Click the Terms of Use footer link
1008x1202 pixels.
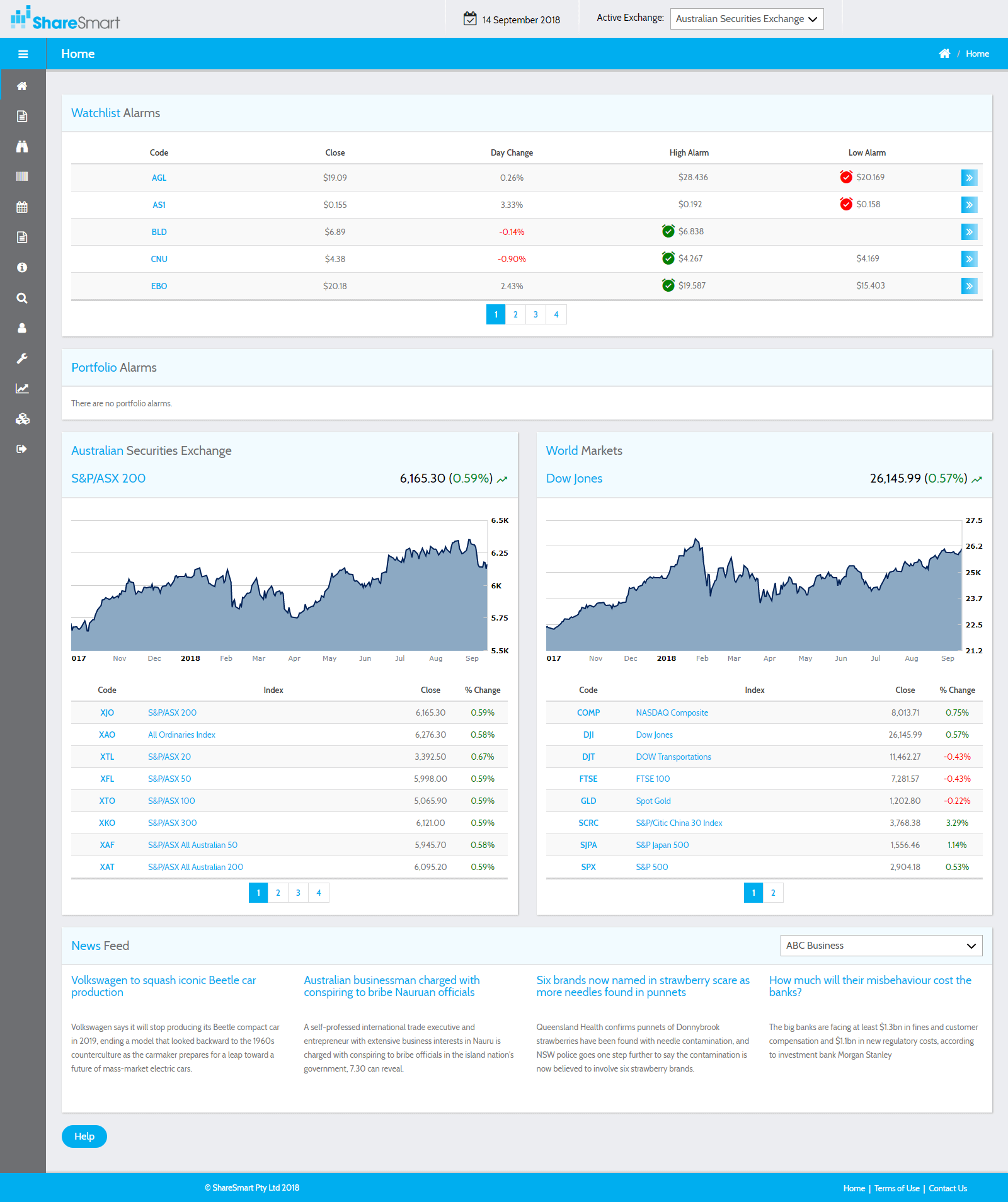point(896,1188)
